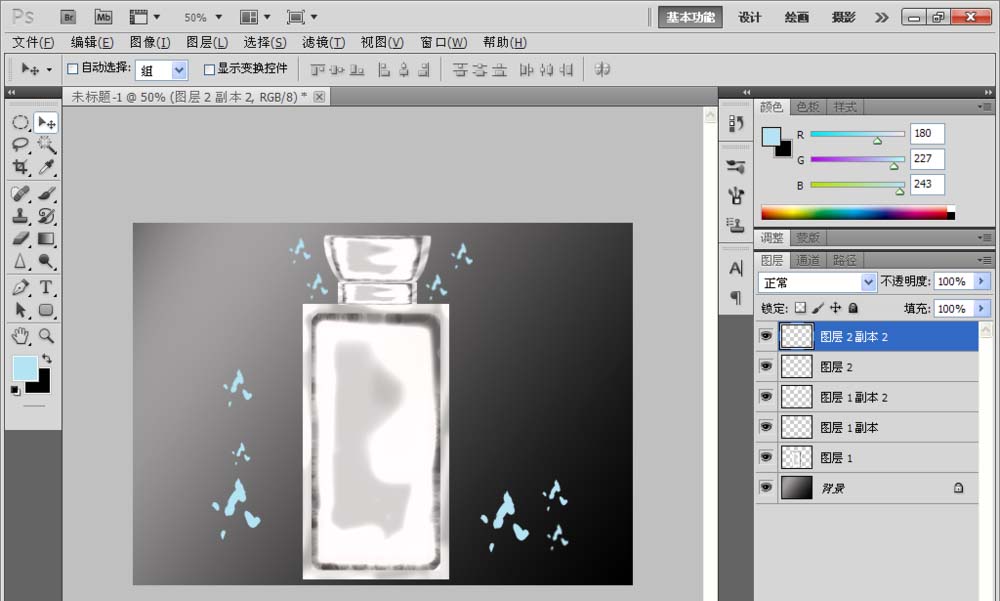The image size is (1000, 601).
Task: Open the 窗口(W) menu
Action: [x=443, y=43]
